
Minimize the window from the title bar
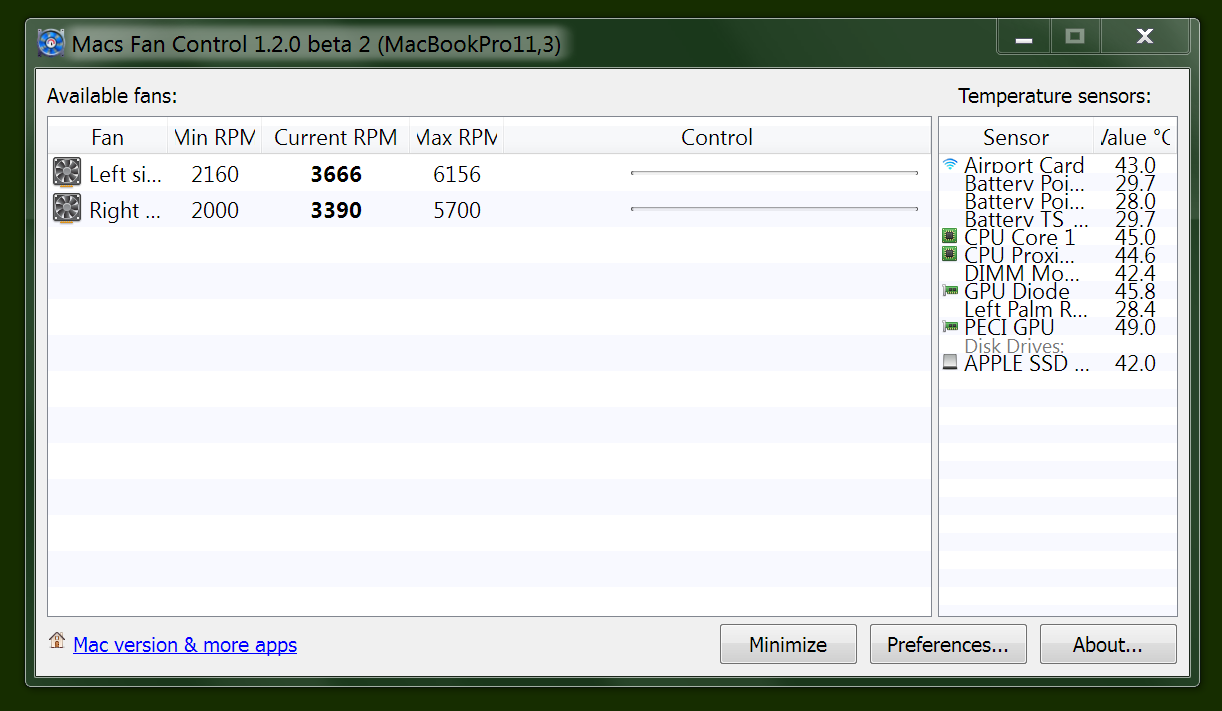[x=1024, y=38]
